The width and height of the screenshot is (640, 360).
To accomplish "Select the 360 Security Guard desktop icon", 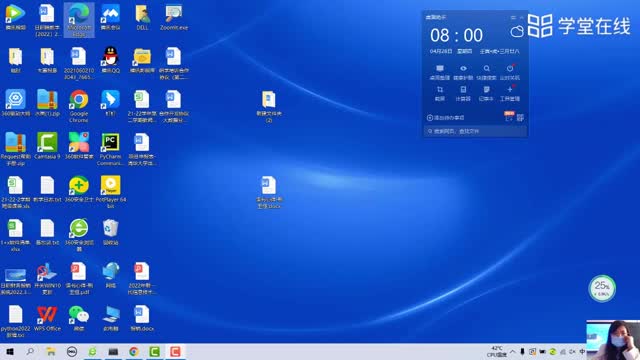I will tap(79, 189).
